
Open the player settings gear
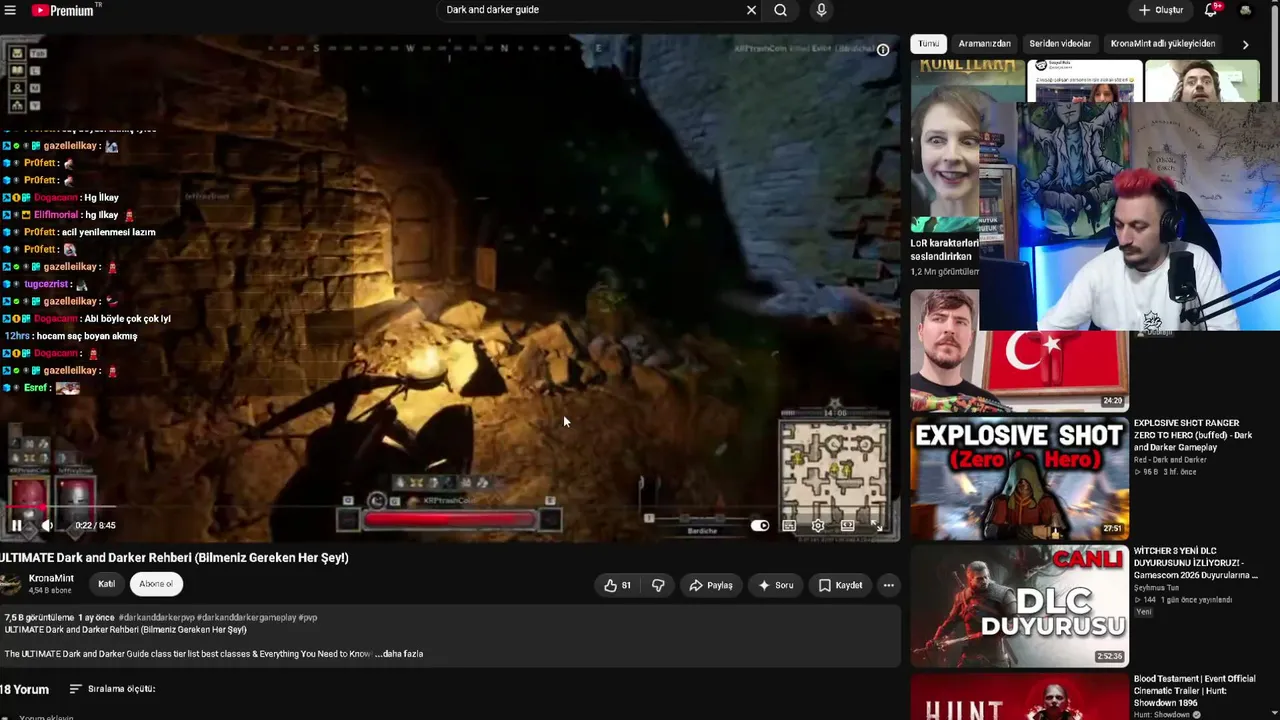coord(818,525)
